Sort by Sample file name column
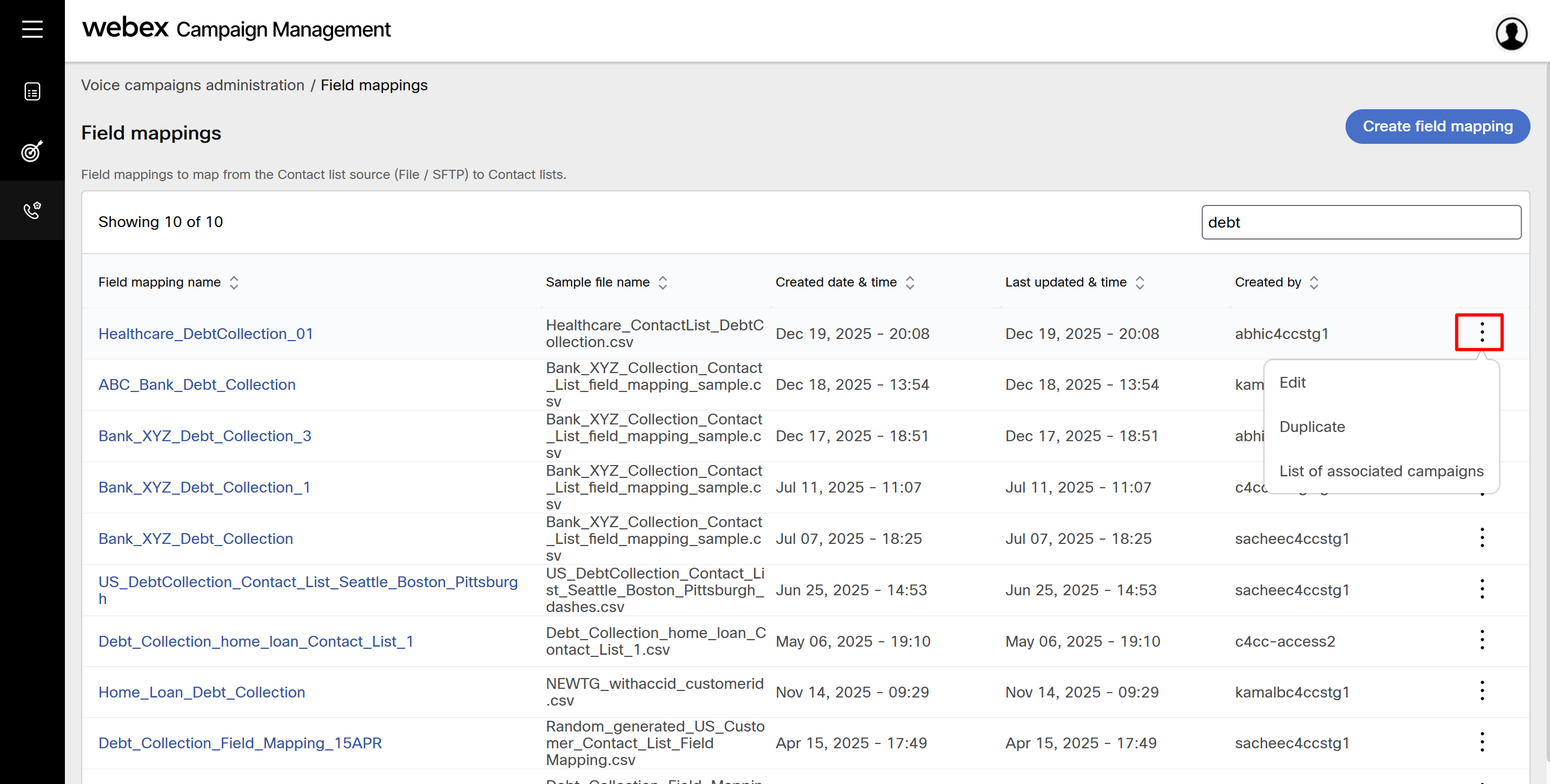Viewport: 1550px width, 784px height. click(663, 282)
